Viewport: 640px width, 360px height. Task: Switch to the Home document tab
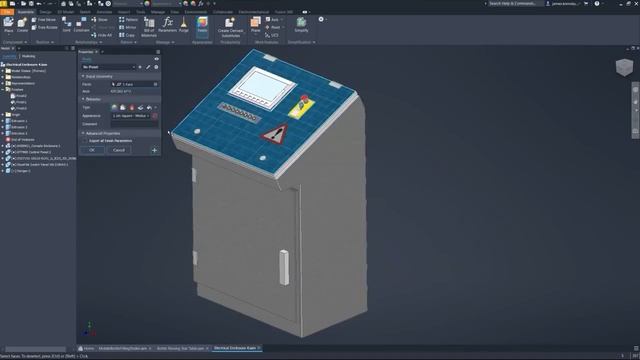[86, 348]
